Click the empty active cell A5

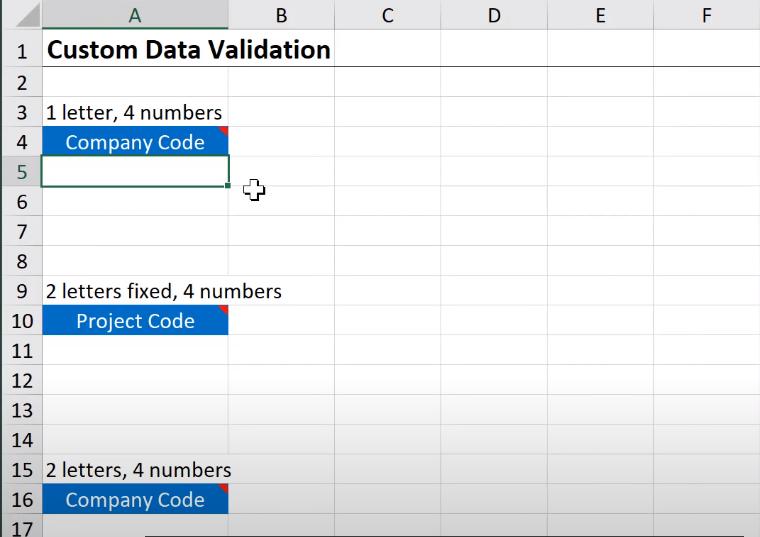(x=135, y=171)
